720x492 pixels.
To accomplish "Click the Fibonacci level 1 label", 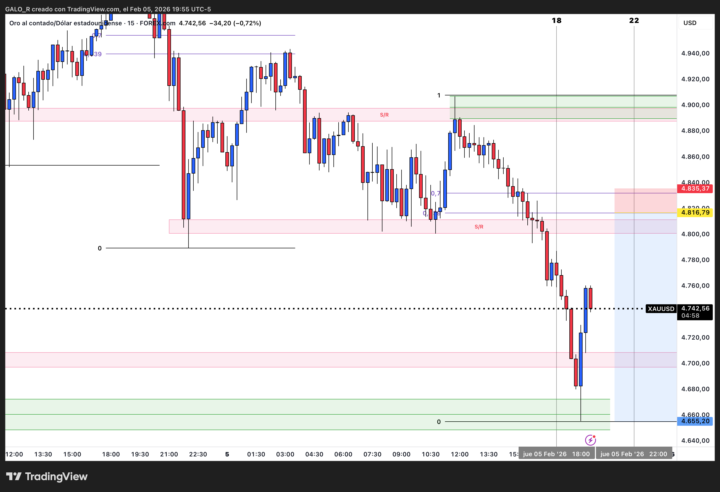I will coord(439,95).
